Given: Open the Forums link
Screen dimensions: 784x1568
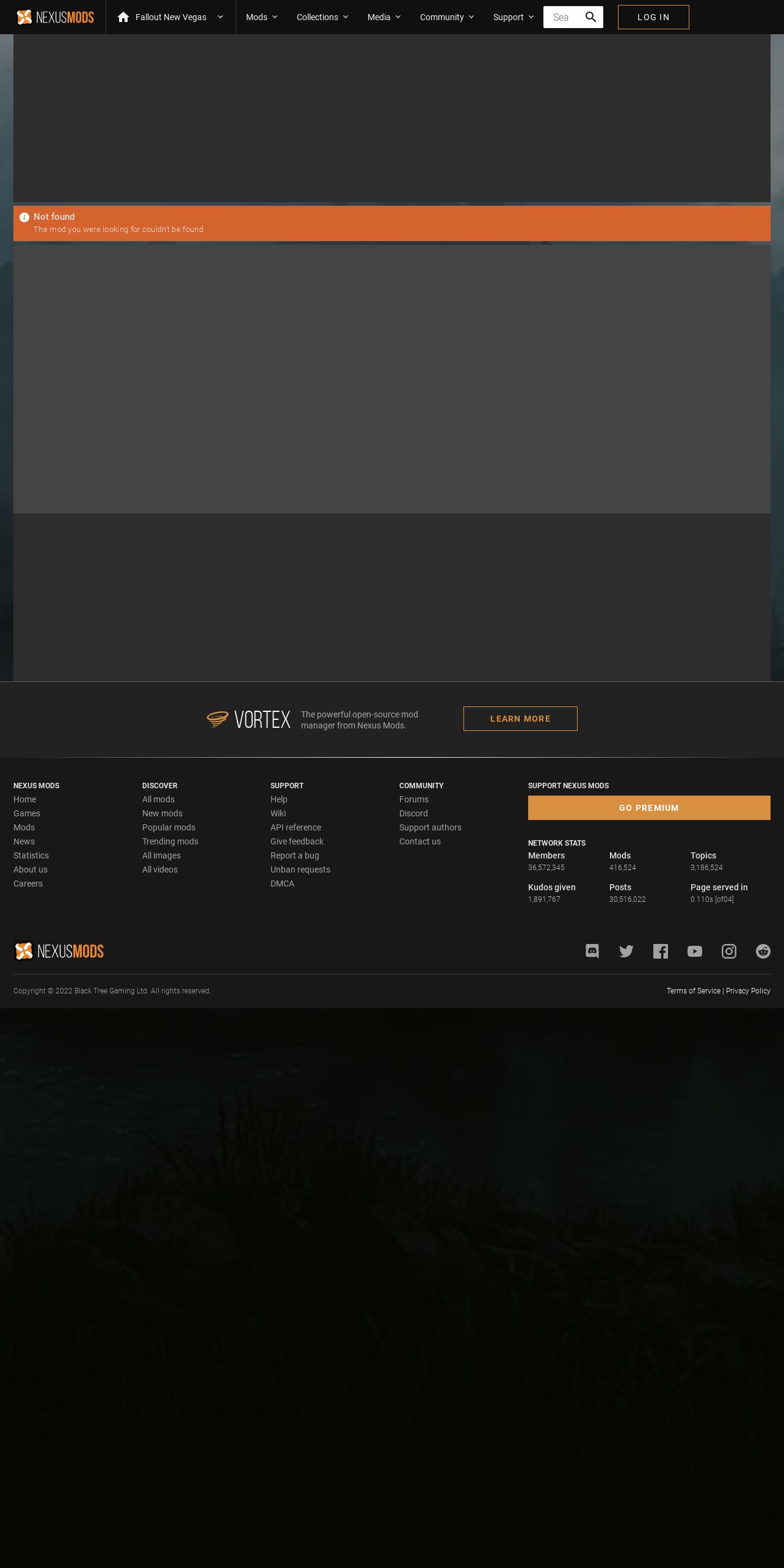Looking at the screenshot, I should click(x=414, y=799).
